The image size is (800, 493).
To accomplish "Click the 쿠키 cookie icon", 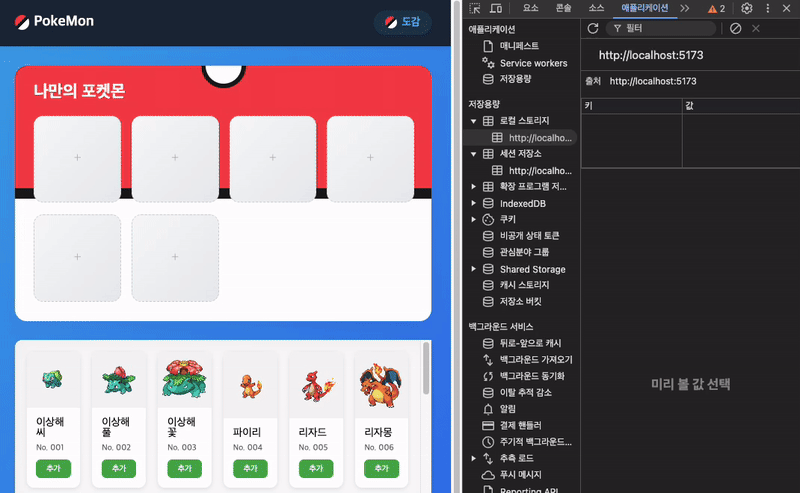I will [488, 219].
